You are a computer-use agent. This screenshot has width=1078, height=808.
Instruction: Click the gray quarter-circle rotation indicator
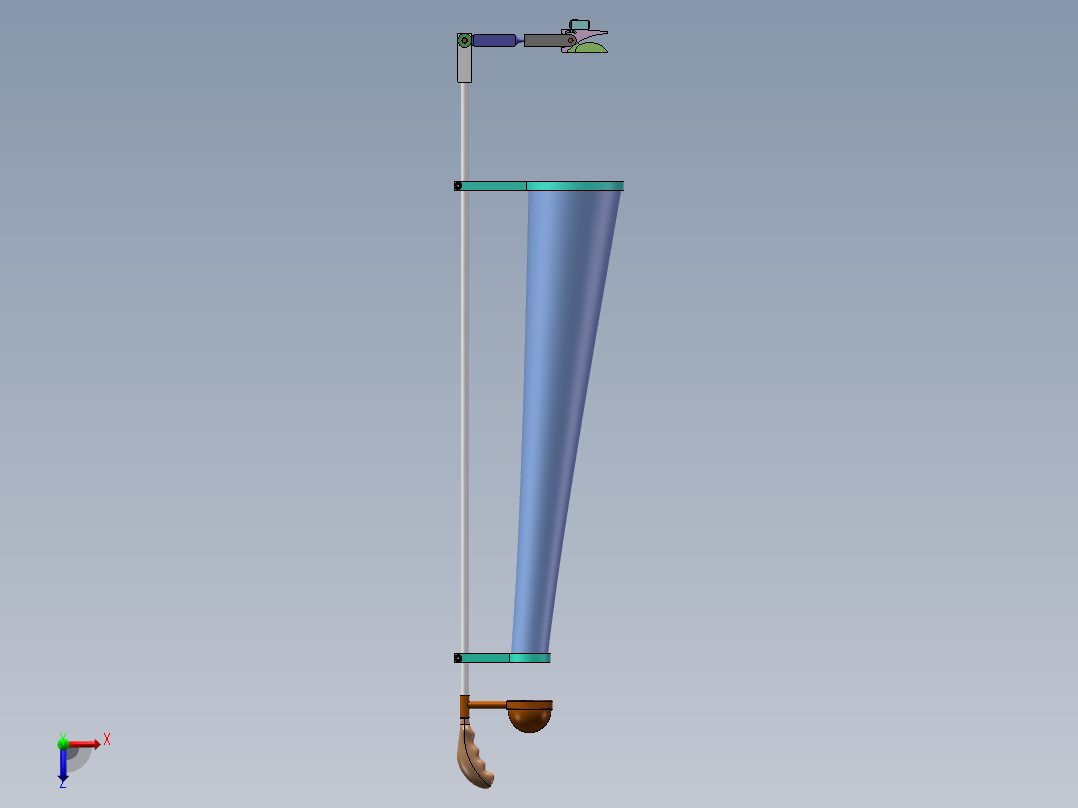pos(79,760)
